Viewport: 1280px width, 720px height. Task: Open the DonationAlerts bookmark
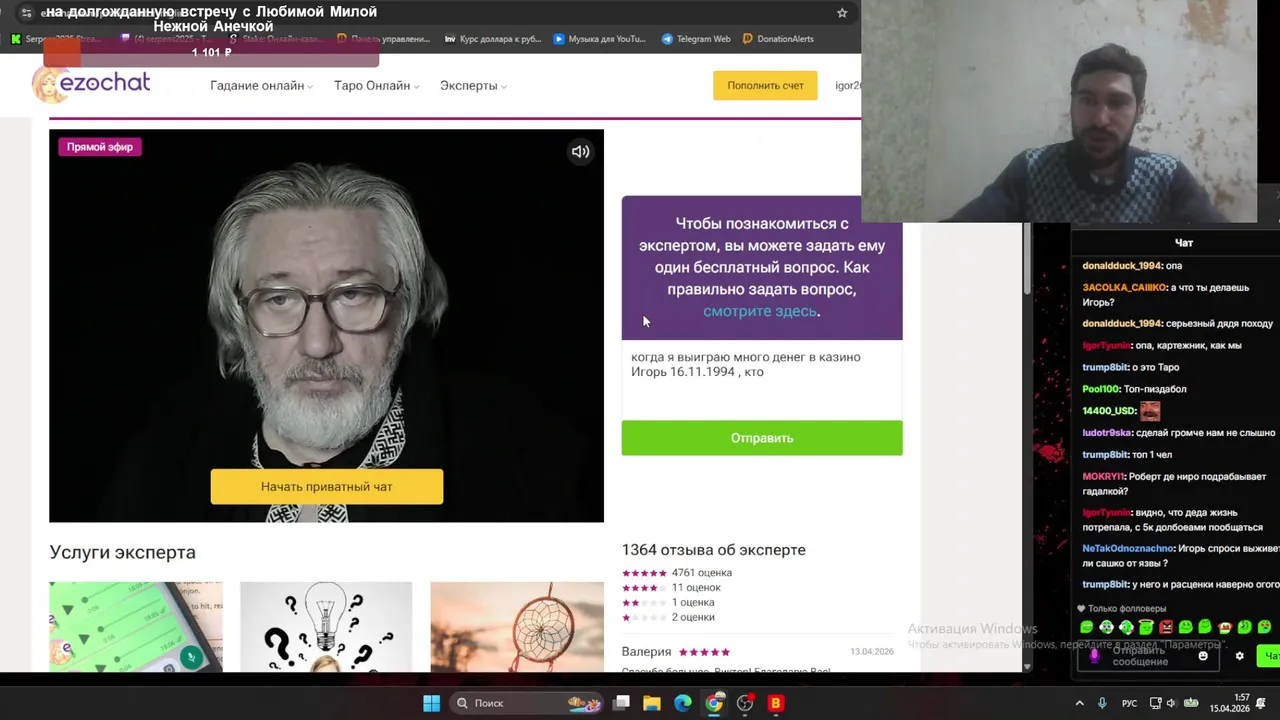click(778, 39)
